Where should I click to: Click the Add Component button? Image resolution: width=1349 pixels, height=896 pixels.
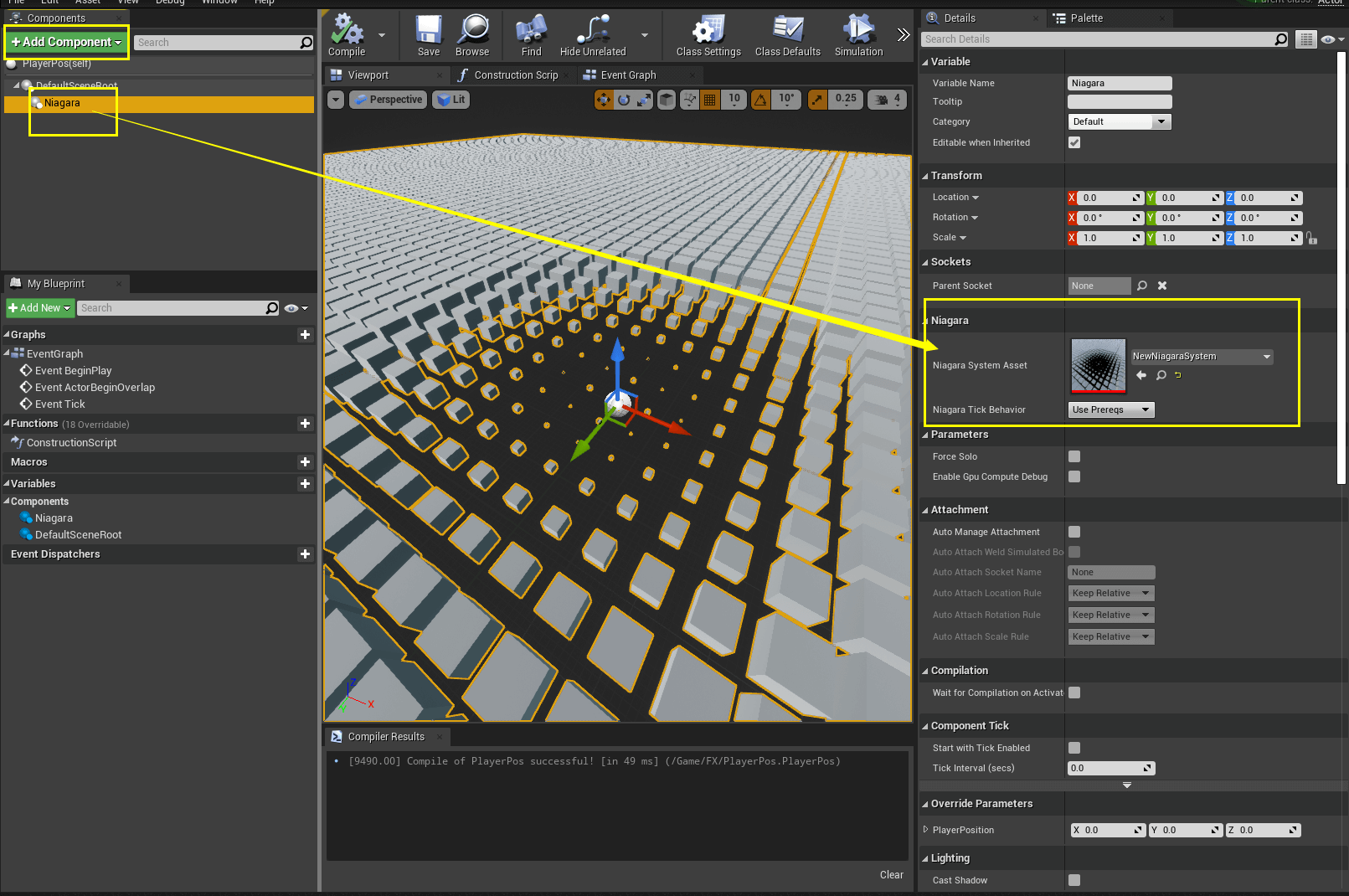point(66,42)
